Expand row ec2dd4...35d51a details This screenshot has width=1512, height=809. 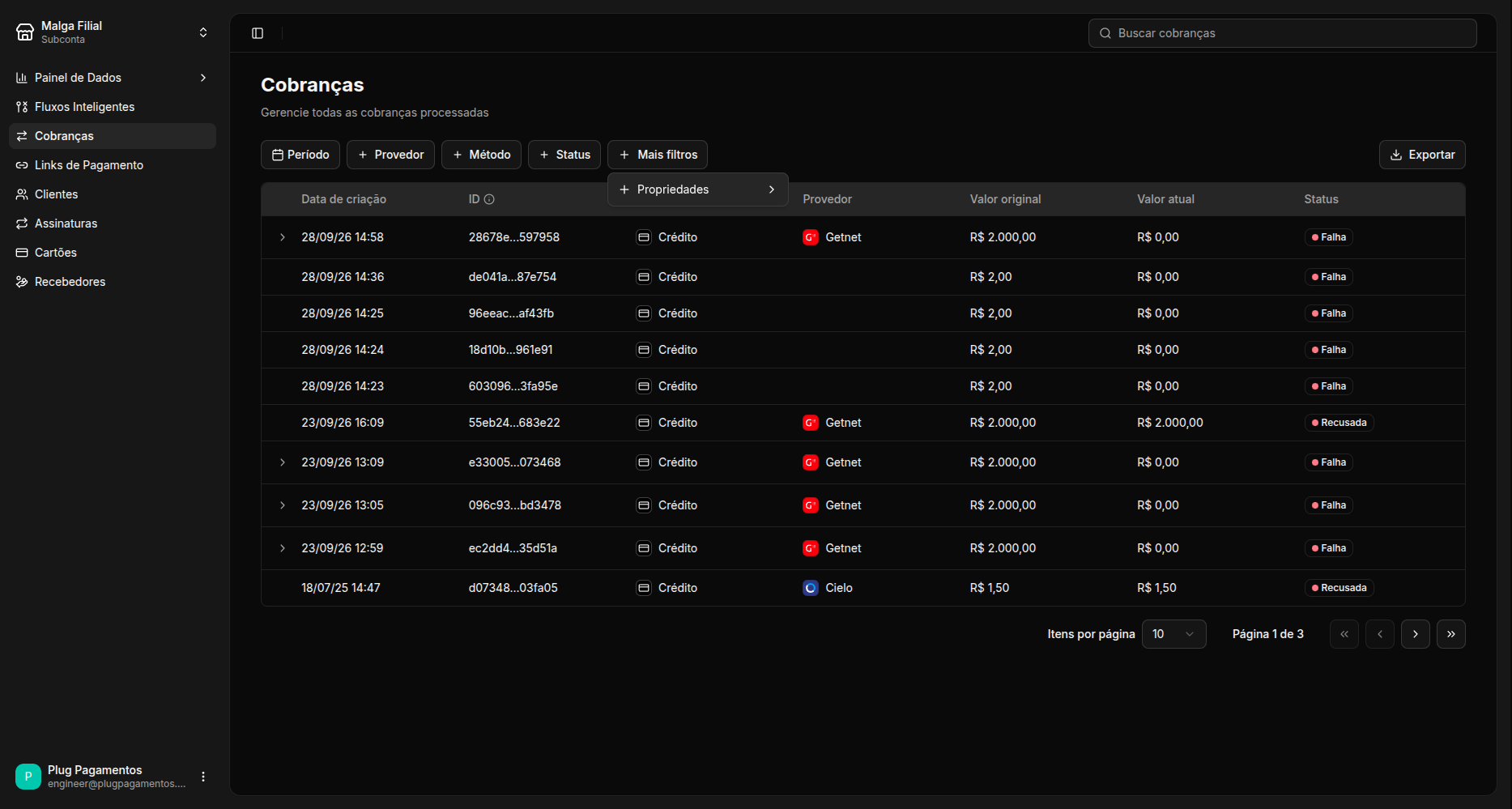283,548
